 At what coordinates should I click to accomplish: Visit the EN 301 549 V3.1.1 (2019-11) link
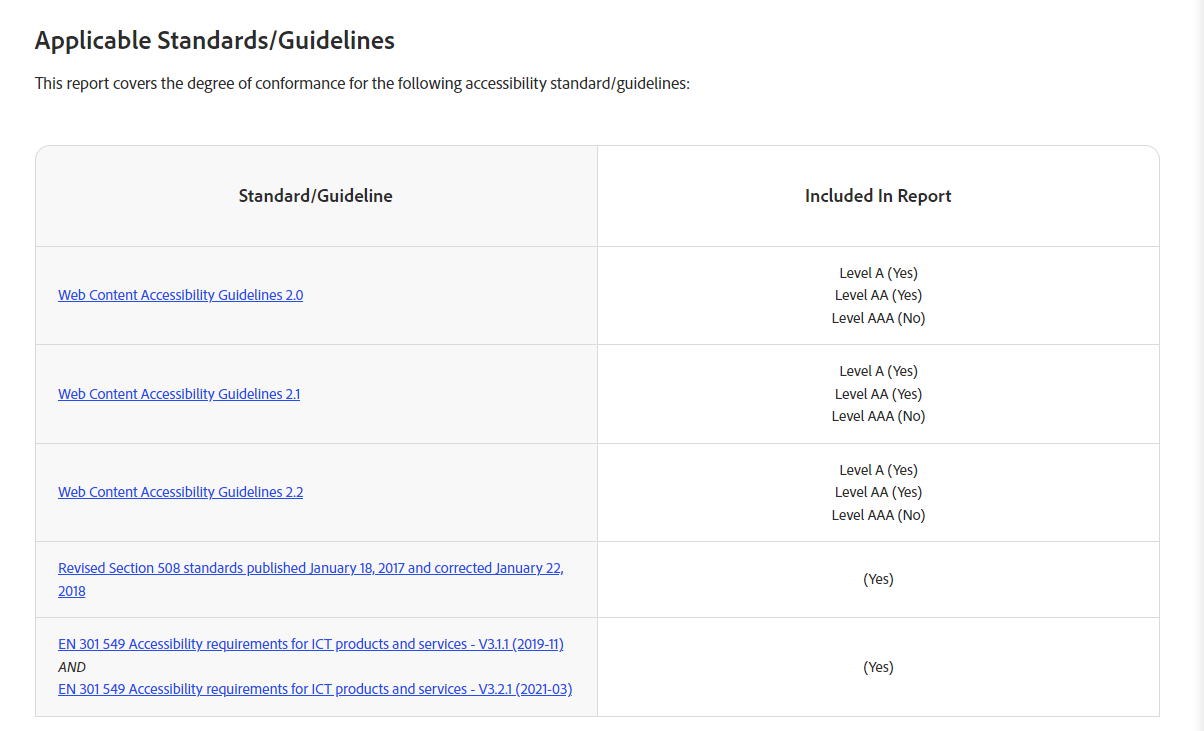(310, 644)
